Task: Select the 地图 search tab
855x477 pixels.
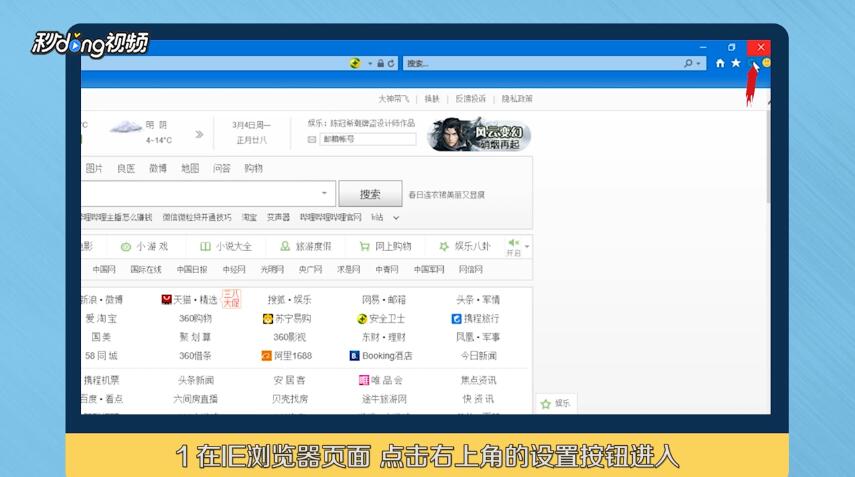Action: 190,168
